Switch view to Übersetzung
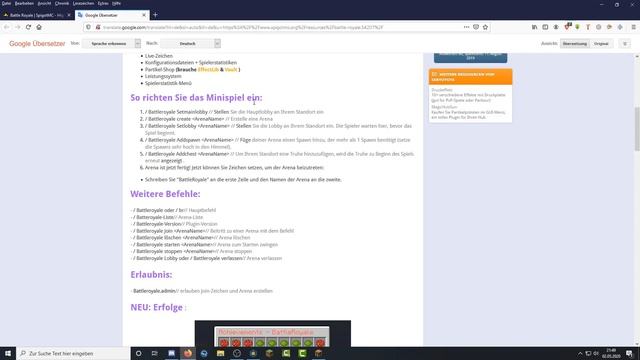 575,43
